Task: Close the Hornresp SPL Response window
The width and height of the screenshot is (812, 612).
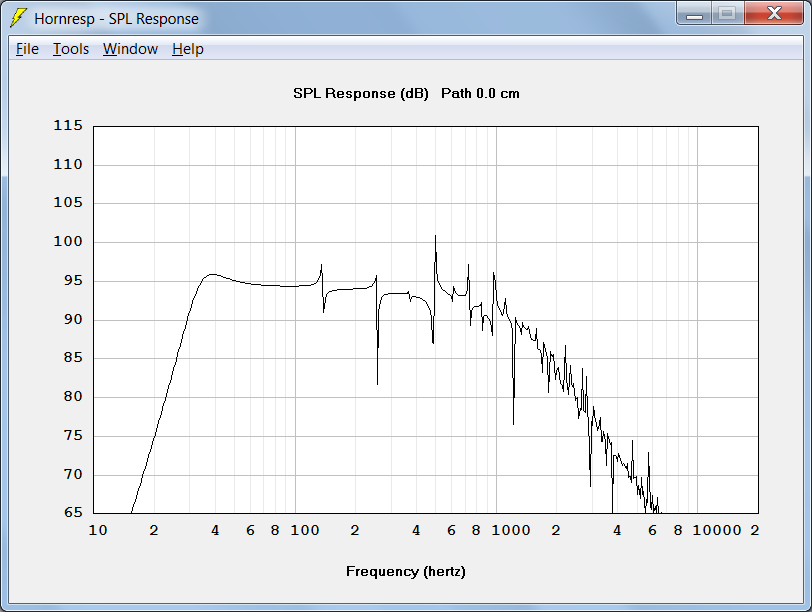Action: 774,14
